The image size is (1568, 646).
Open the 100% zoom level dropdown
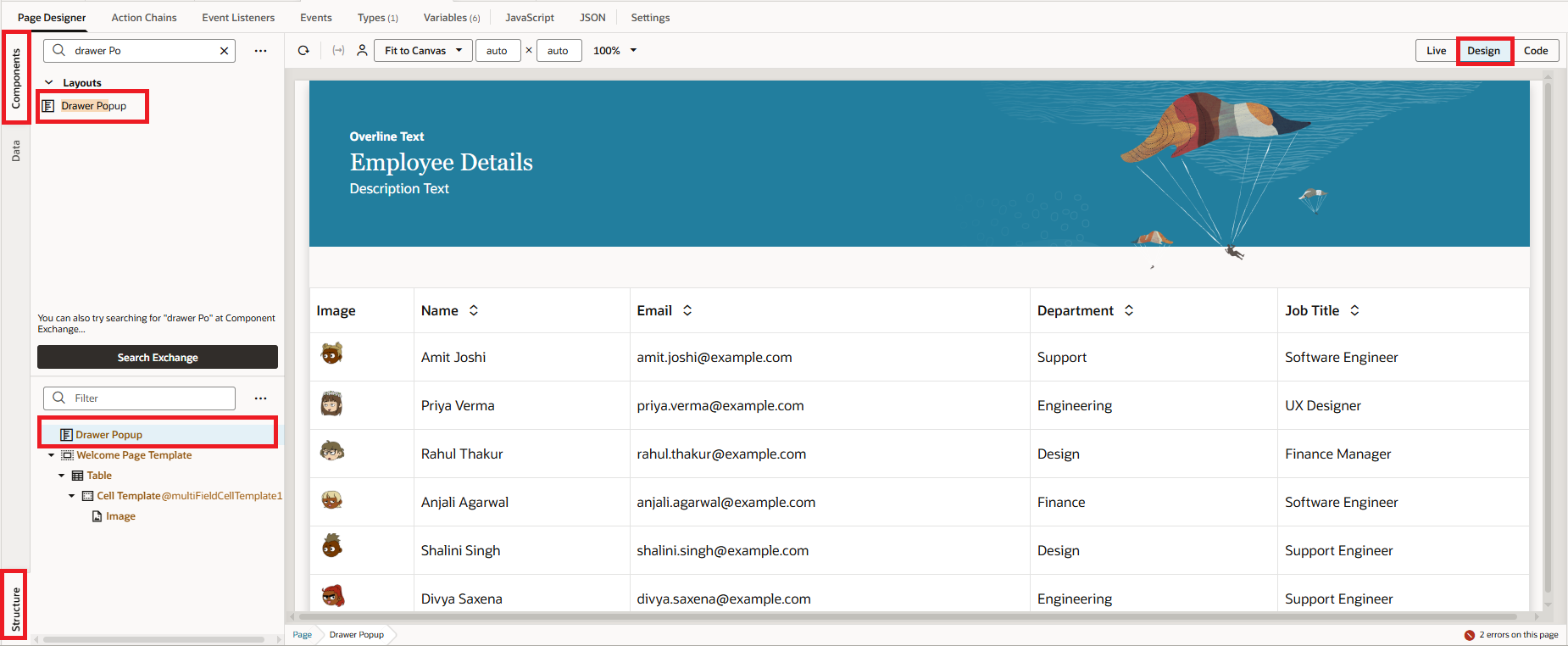tap(614, 51)
